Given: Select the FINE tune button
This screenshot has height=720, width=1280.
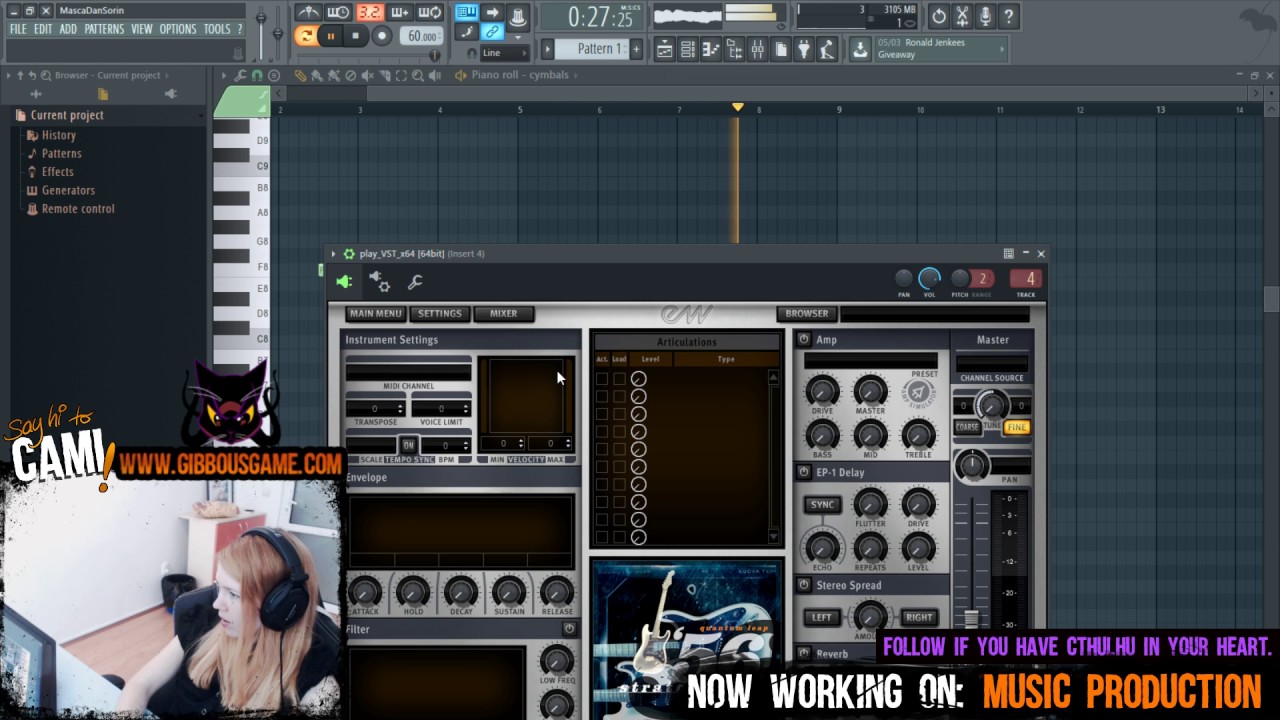Looking at the screenshot, I should 1017,427.
